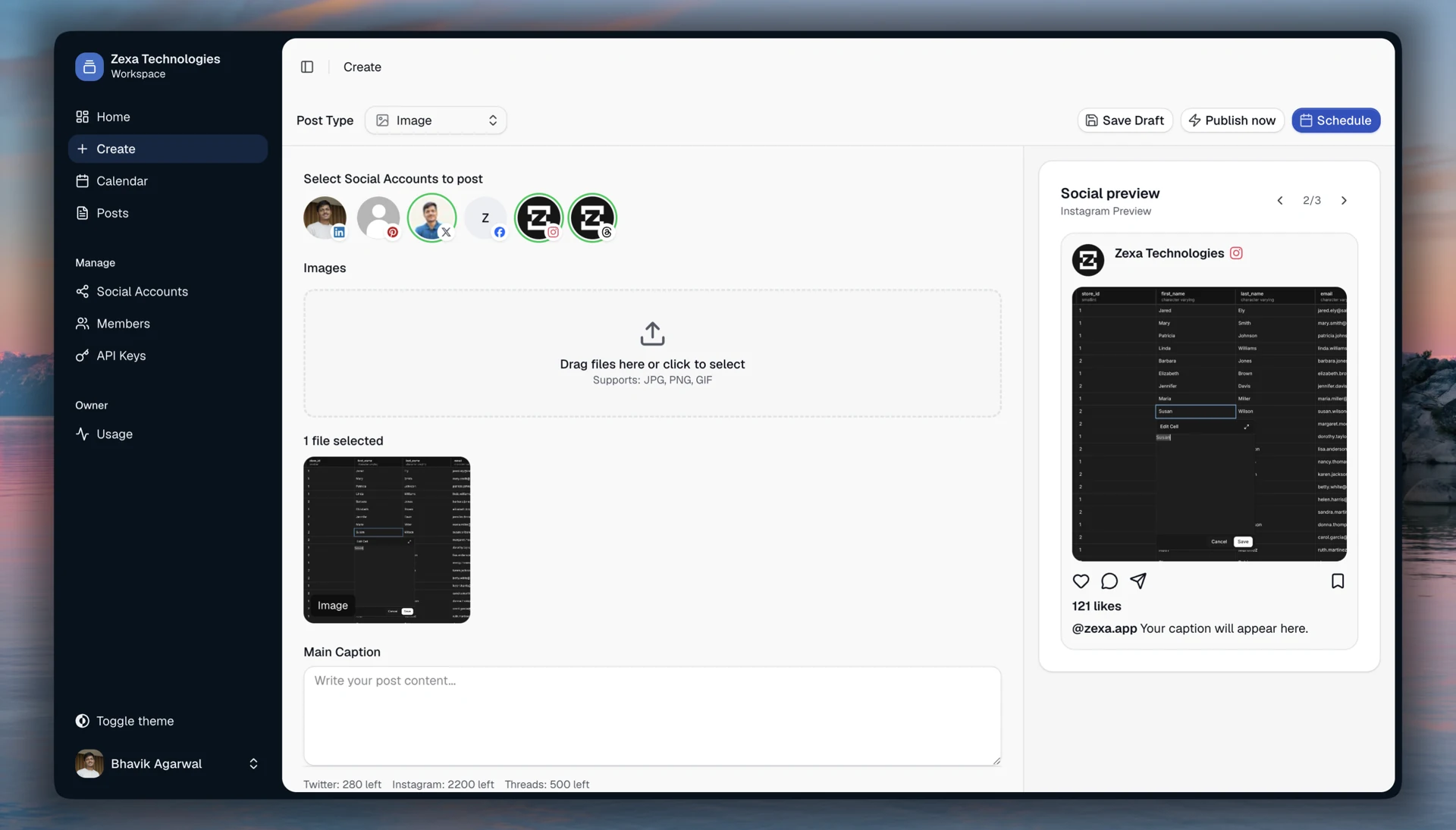Click the Schedule button
The height and width of the screenshot is (830, 1456).
[x=1336, y=121]
